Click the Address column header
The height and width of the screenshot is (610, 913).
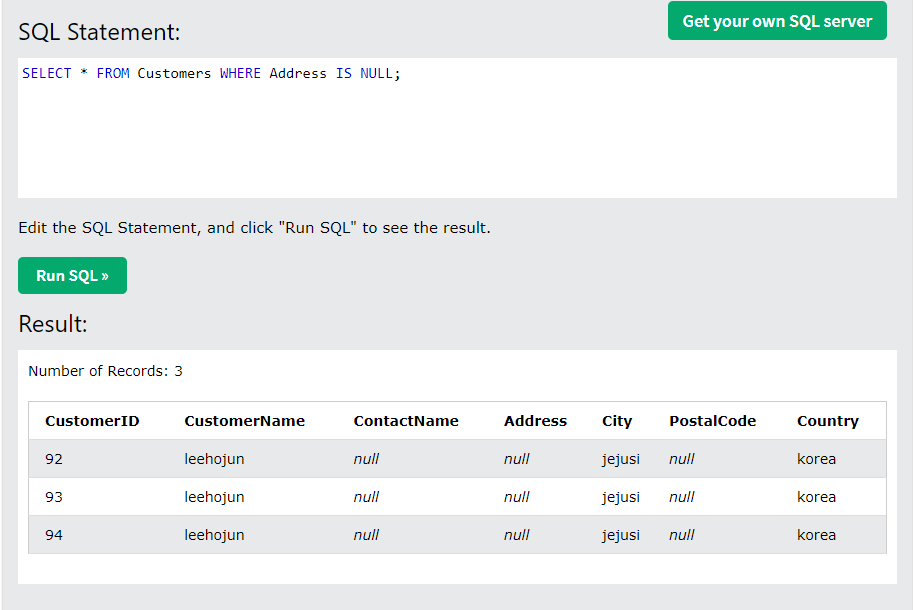tap(535, 421)
